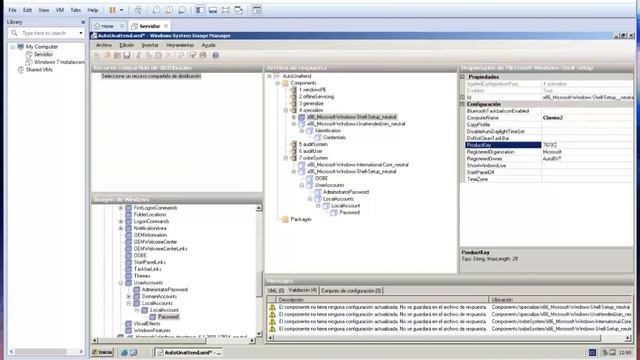Select the ProductKey property row

pos(549,145)
